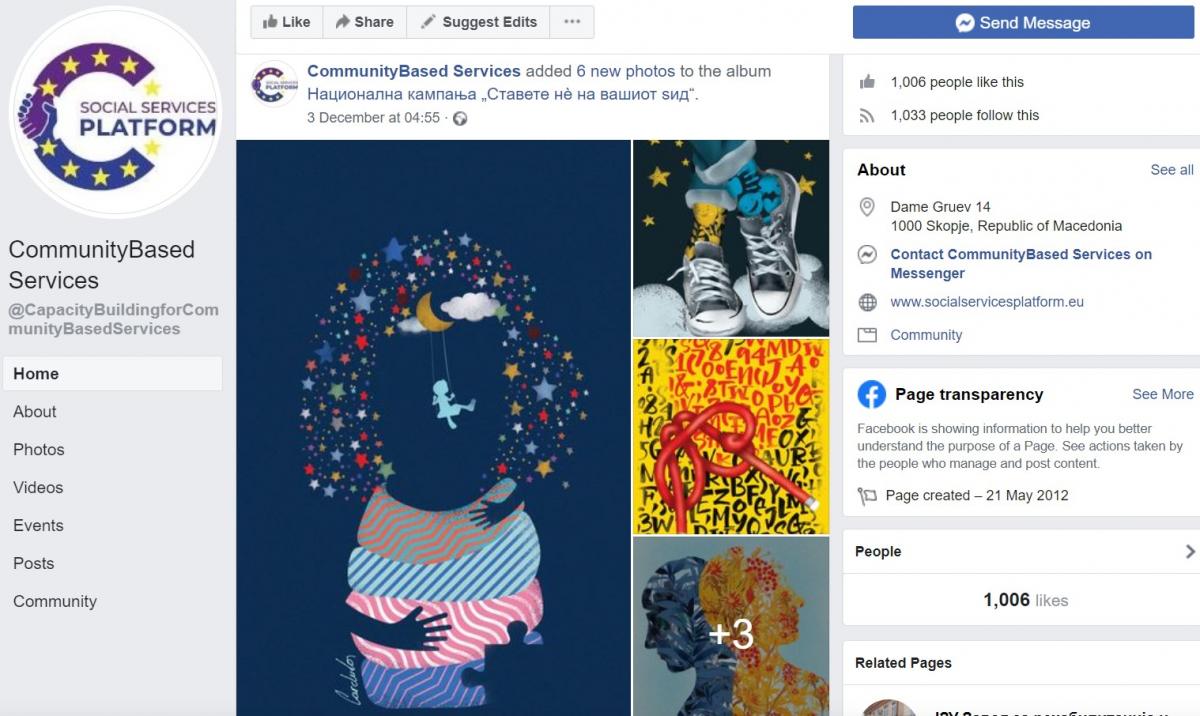The width and height of the screenshot is (1200, 716).
Task: Click the Suggest Edits button
Action: click(x=478, y=22)
